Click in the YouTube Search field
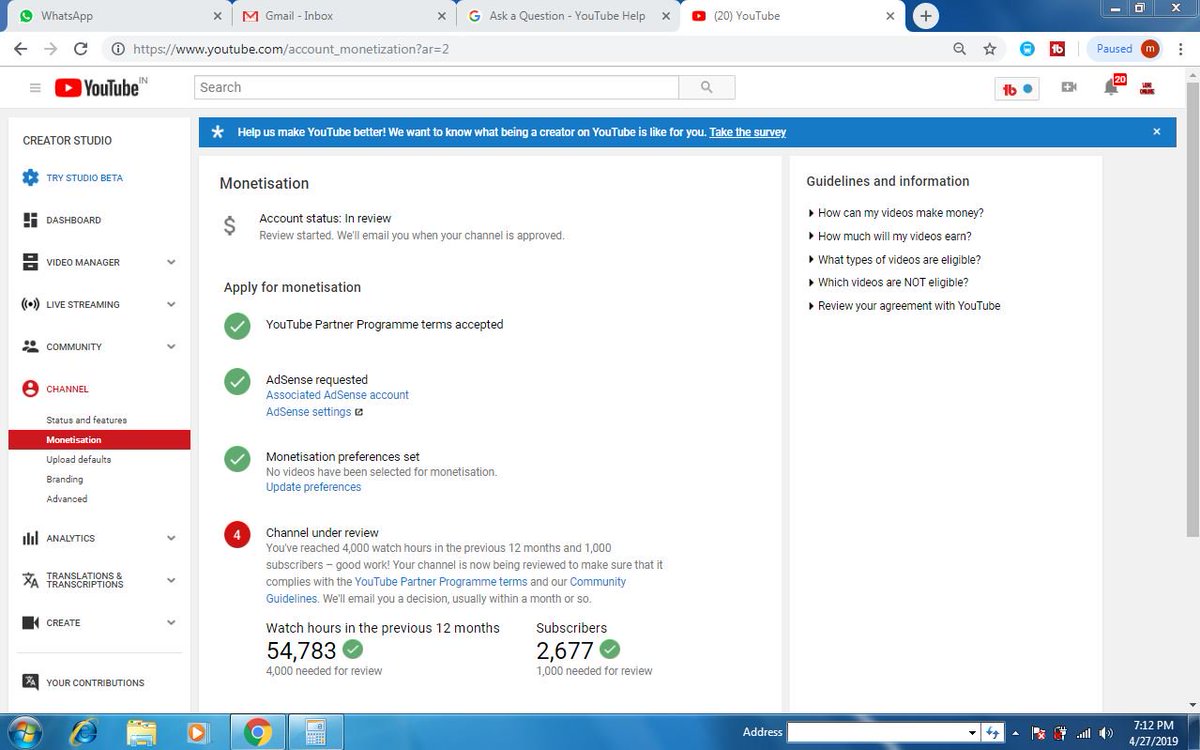This screenshot has width=1200, height=750. coord(436,87)
